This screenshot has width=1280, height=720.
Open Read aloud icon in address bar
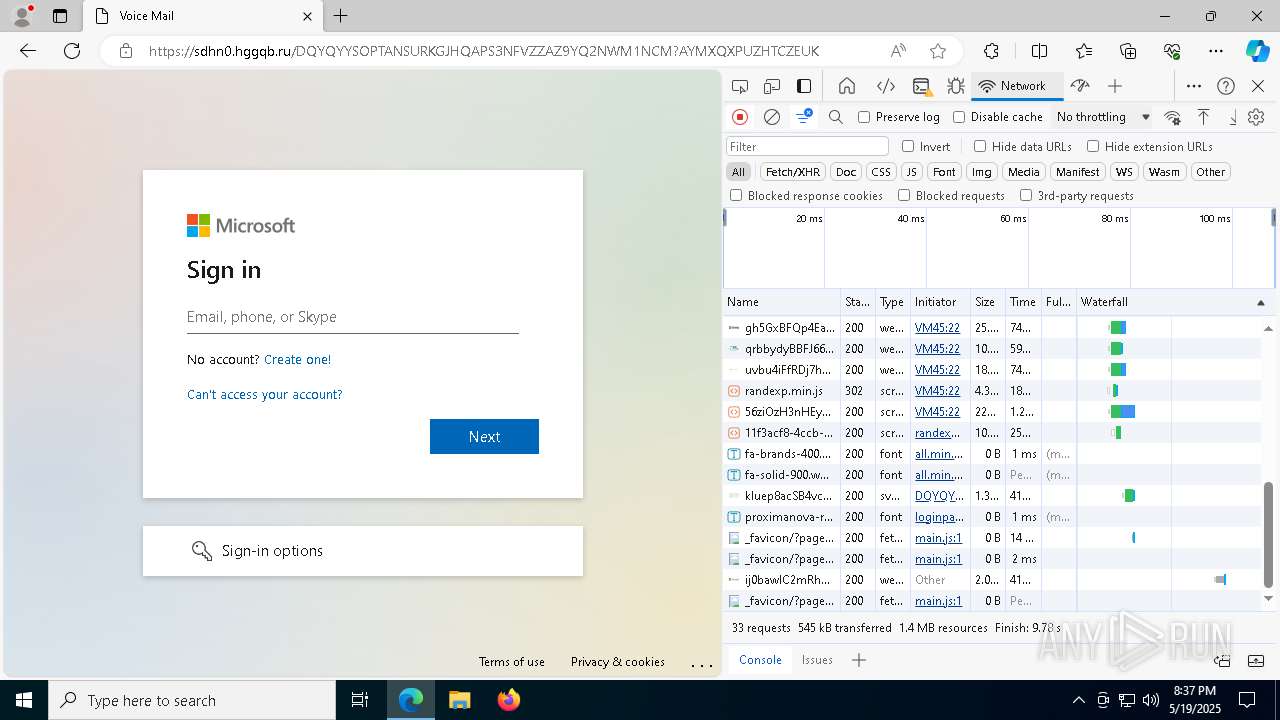[x=898, y=51]
